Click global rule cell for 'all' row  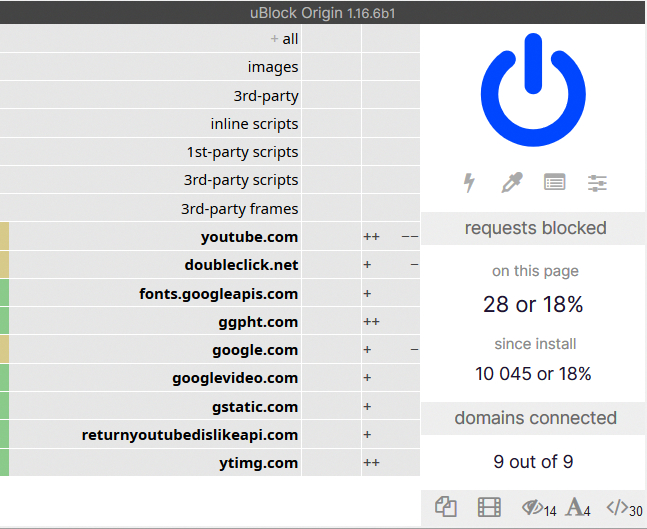click(331, 39)
